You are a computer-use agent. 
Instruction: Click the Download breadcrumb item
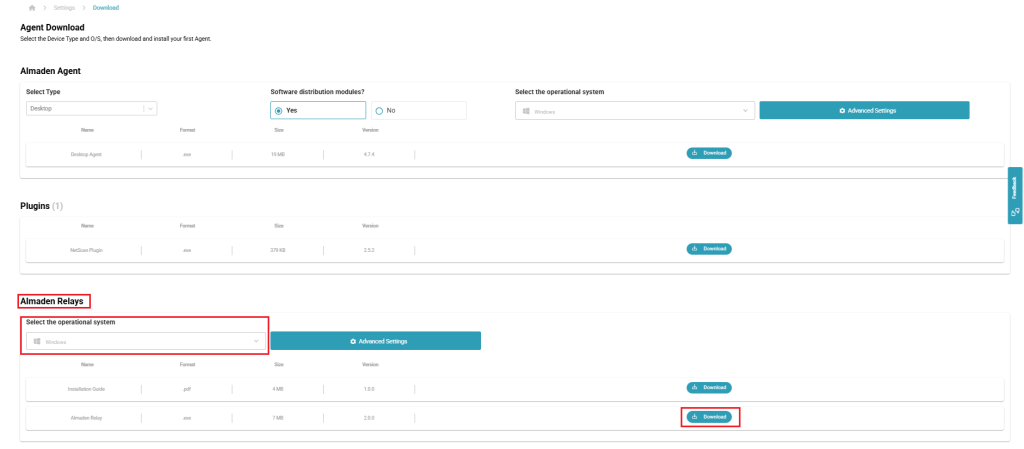point(106,8)
